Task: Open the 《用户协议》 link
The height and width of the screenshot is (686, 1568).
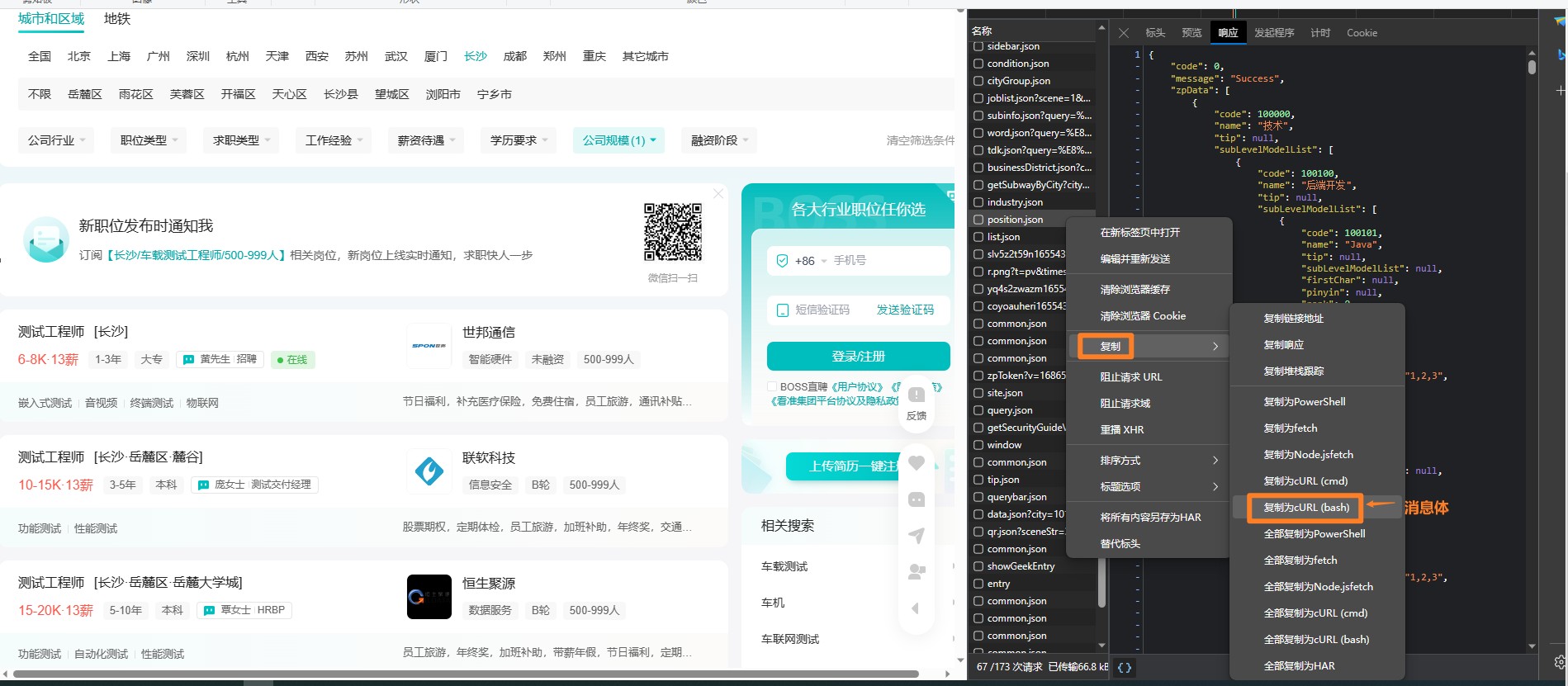Action: tap(857, 386)
